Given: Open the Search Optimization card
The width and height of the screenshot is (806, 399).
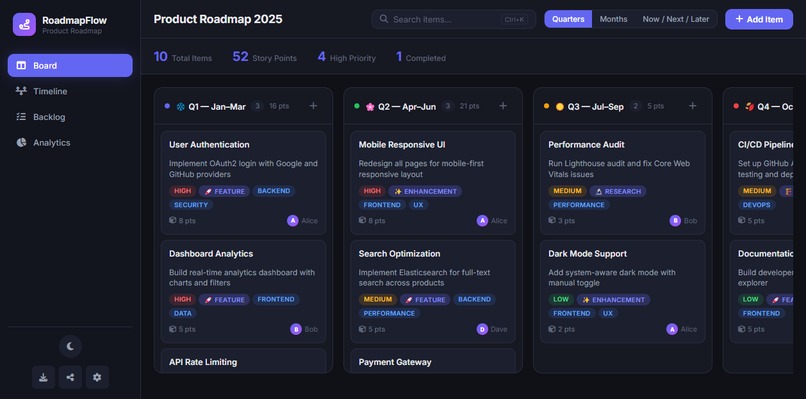Looking at the screenshot, I should (433, 291).
